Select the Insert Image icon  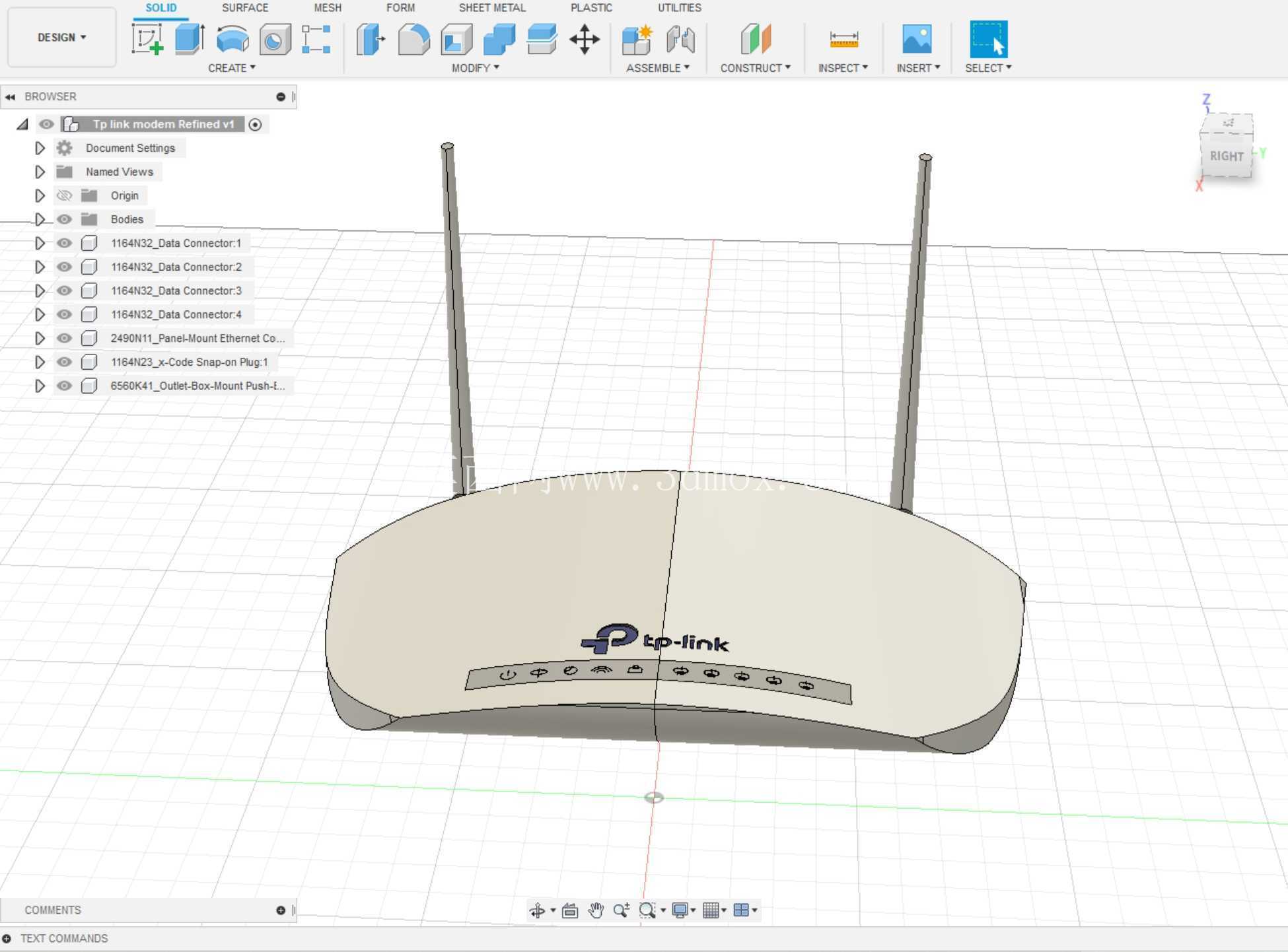click(x=917, y=39)
